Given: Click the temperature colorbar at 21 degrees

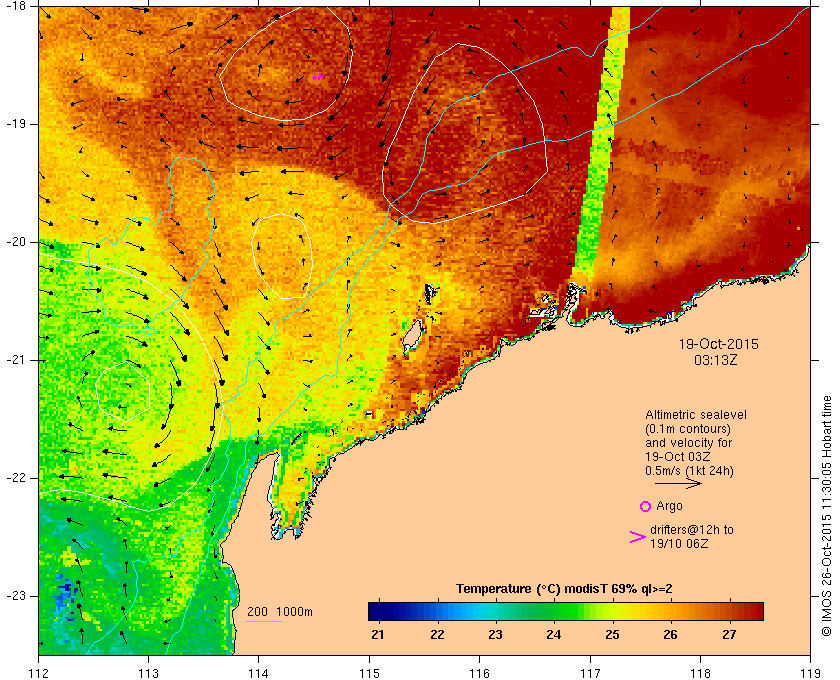Looking at the screenshot, I should 378,611.
